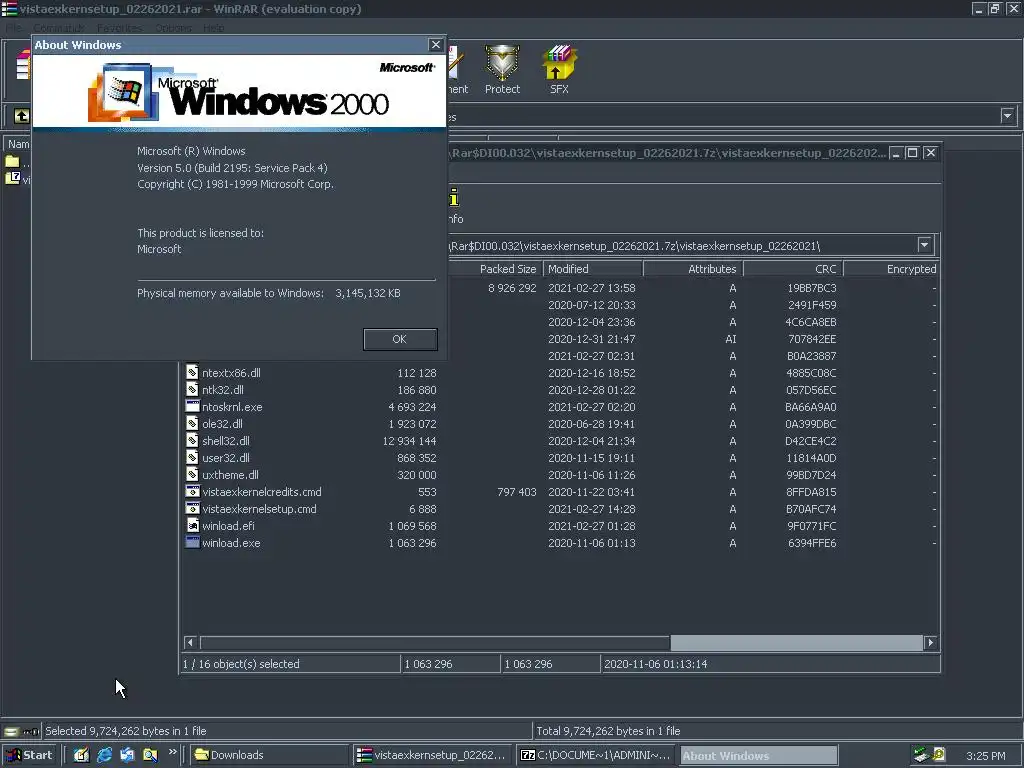The height and width of the screenshot is (768, 1024).
Task: Open the Favorites menu in WinRAR
Action: point(120,28)
